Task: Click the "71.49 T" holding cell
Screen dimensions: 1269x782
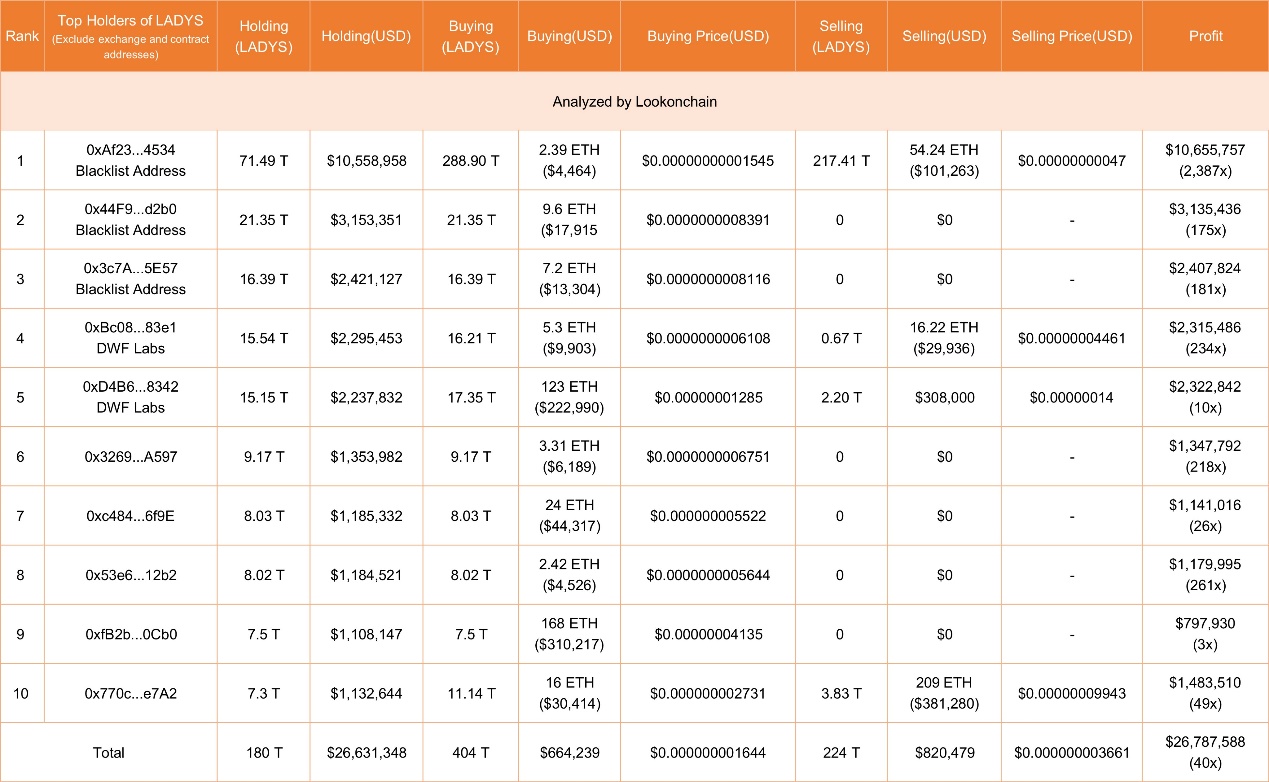Action: [264, 160]
